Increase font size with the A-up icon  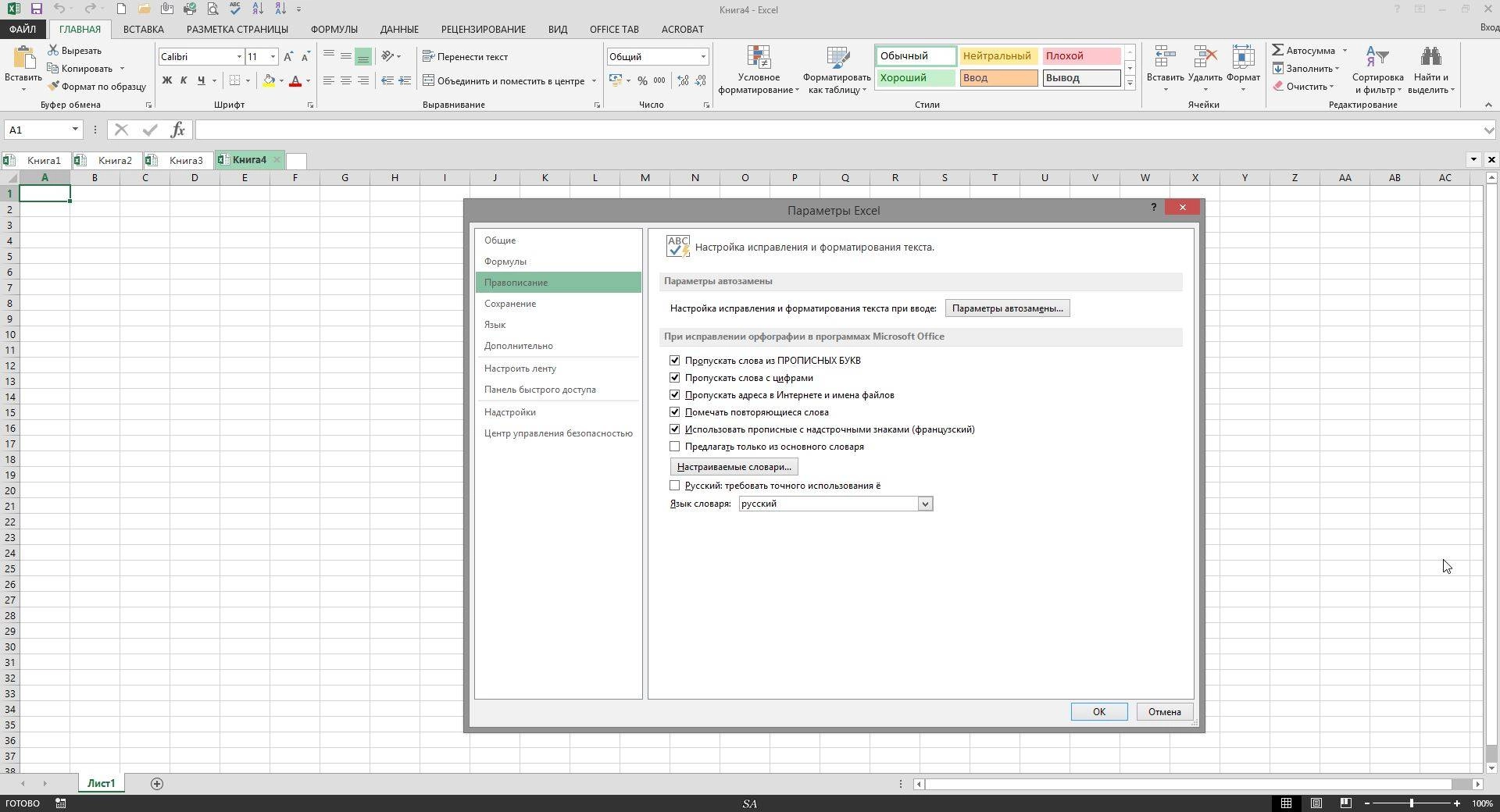click(288, 56)
